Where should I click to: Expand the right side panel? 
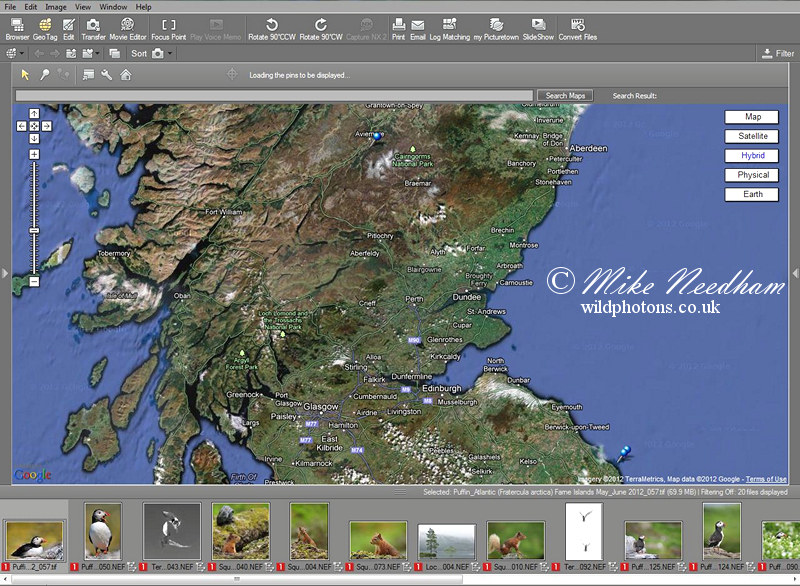click(795, 273)
